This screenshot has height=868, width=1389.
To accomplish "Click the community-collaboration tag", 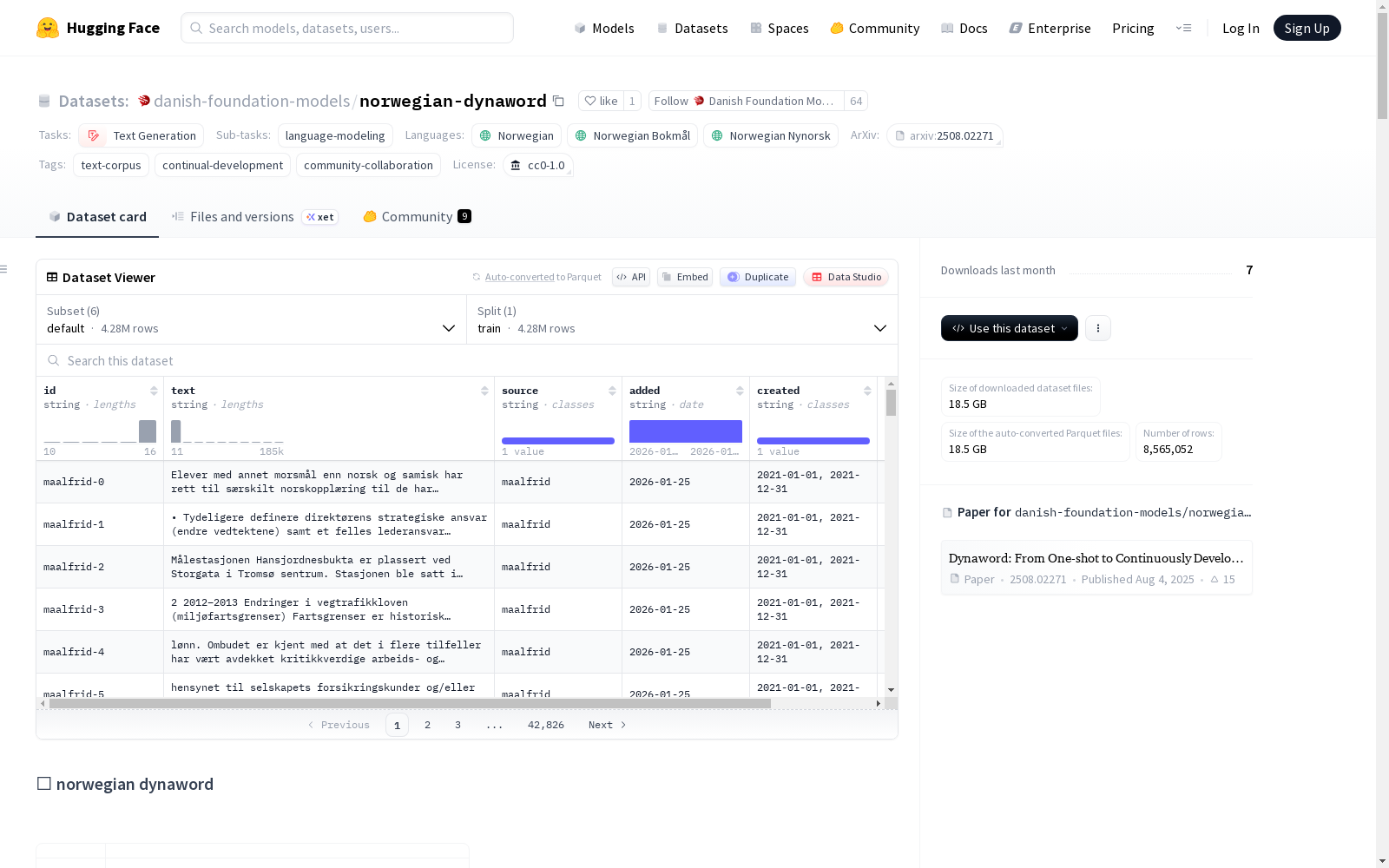I will point(368,165).
